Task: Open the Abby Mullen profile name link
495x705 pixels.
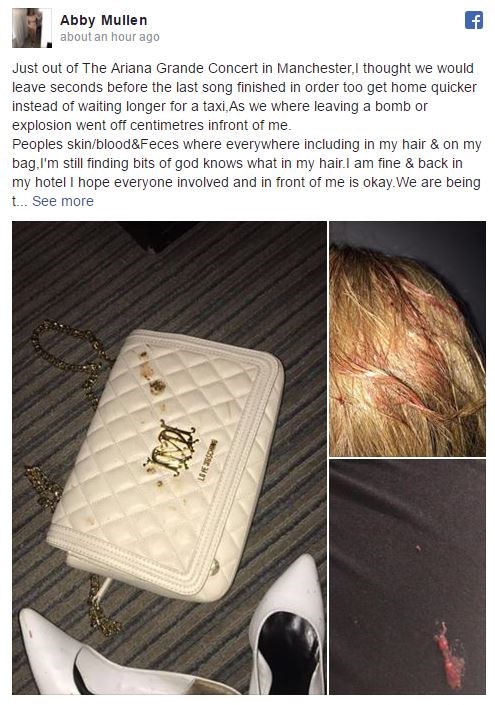Action: 103,20
